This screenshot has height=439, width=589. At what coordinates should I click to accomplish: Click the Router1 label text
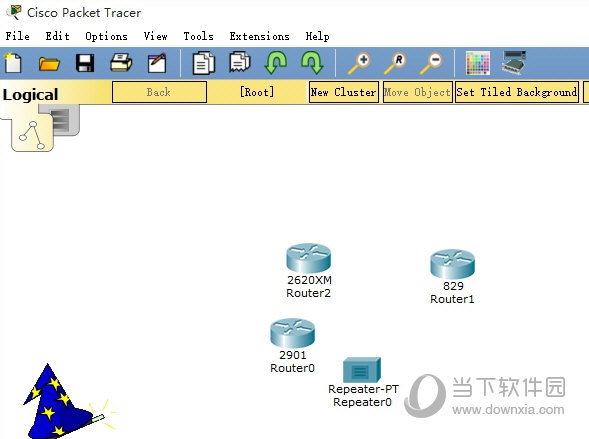click(x=452, y=299)
